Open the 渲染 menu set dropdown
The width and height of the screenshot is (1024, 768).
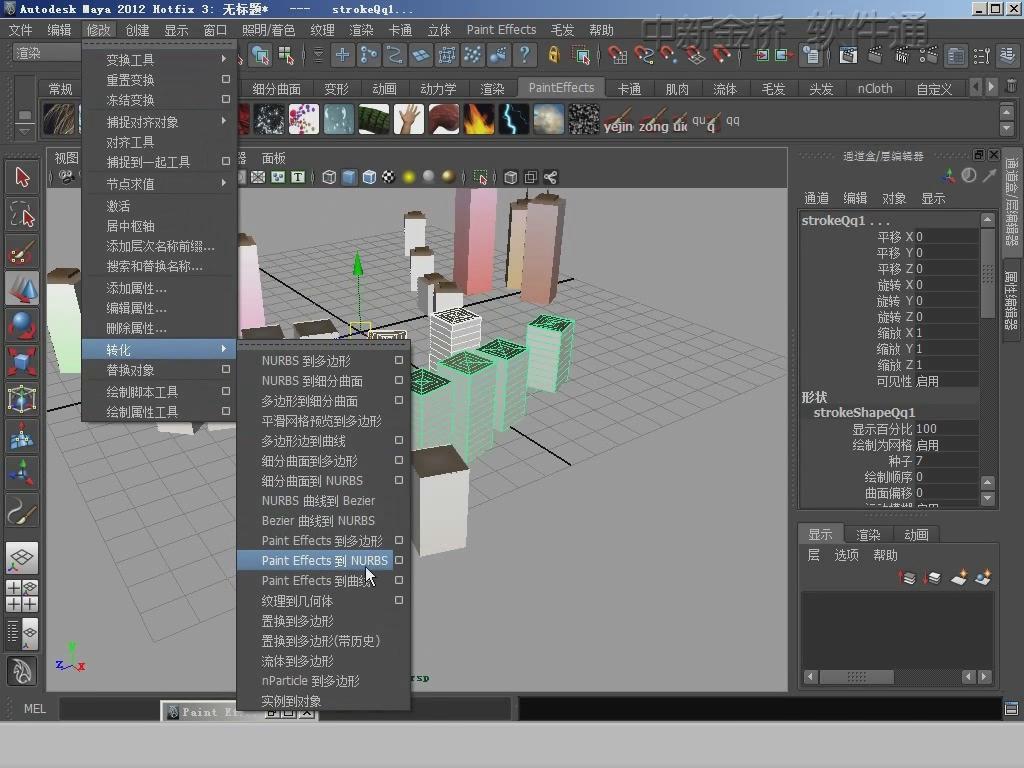point(47,54)
